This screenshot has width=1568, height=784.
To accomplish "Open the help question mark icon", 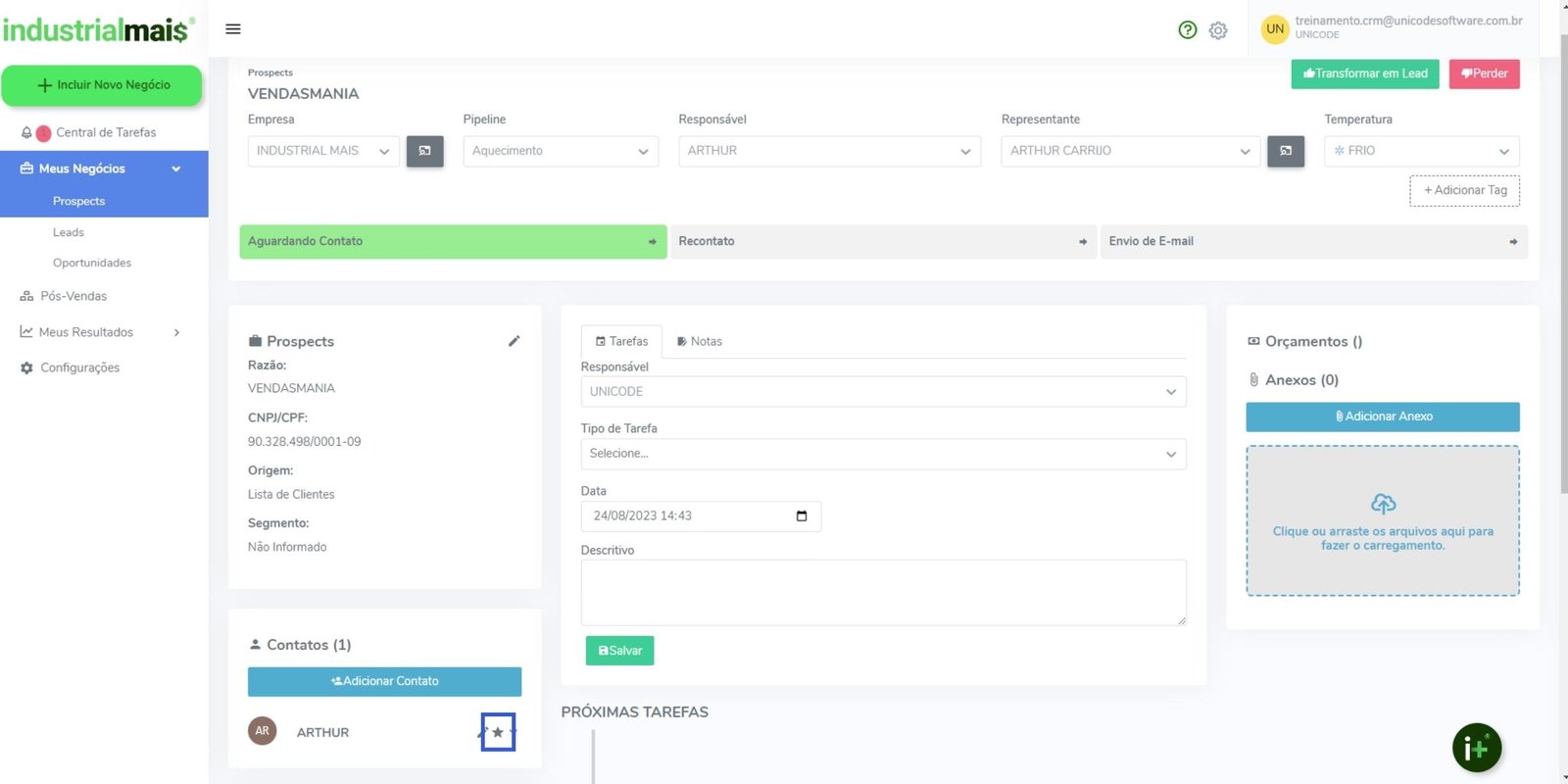I will pyautogui.click(x=1188, y=30).
